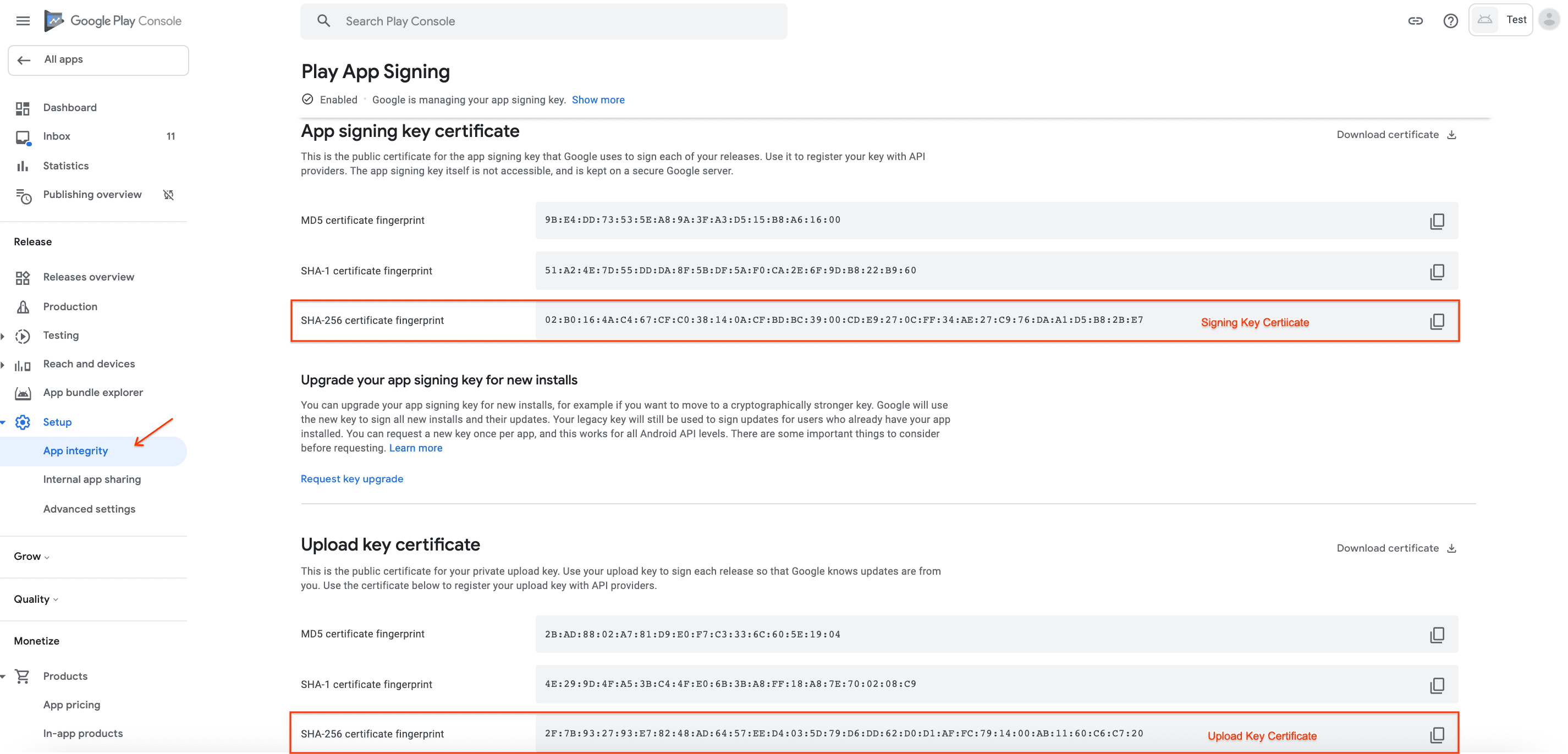This screenshot has height=754, width=1568.
Task: Navigate to Dashboard in sidebar
Action: click(x=69, y=107)
